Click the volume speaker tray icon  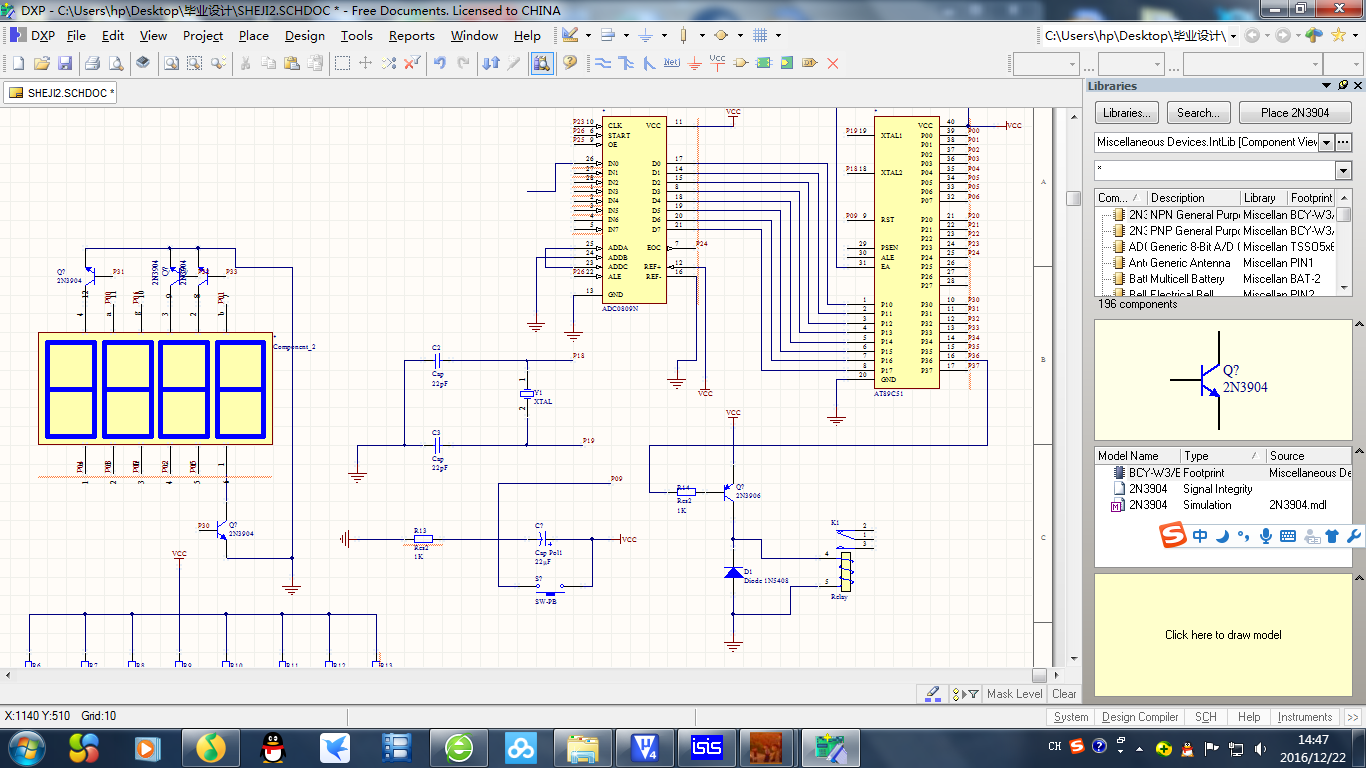point(1259,747)
